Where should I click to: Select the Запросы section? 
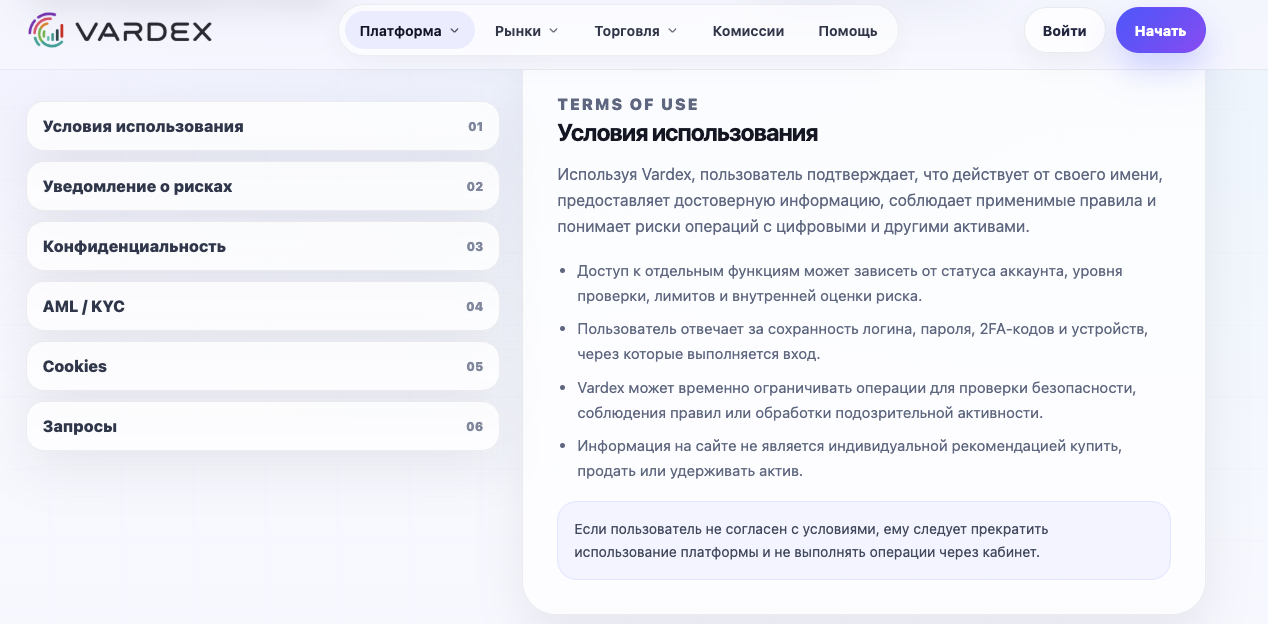(263, 426)
